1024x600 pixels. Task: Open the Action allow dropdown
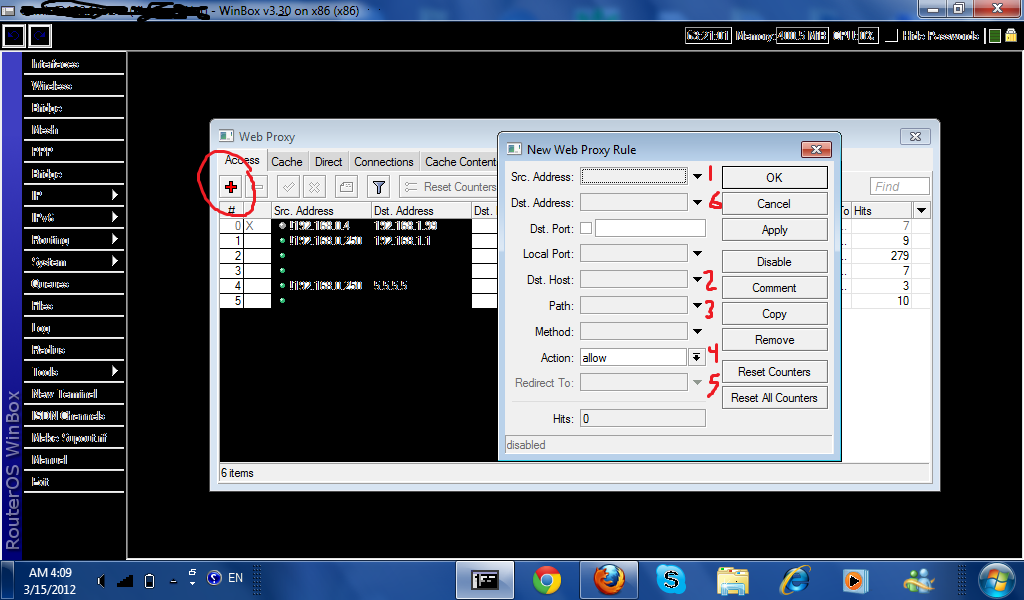[x=697, y=357]
